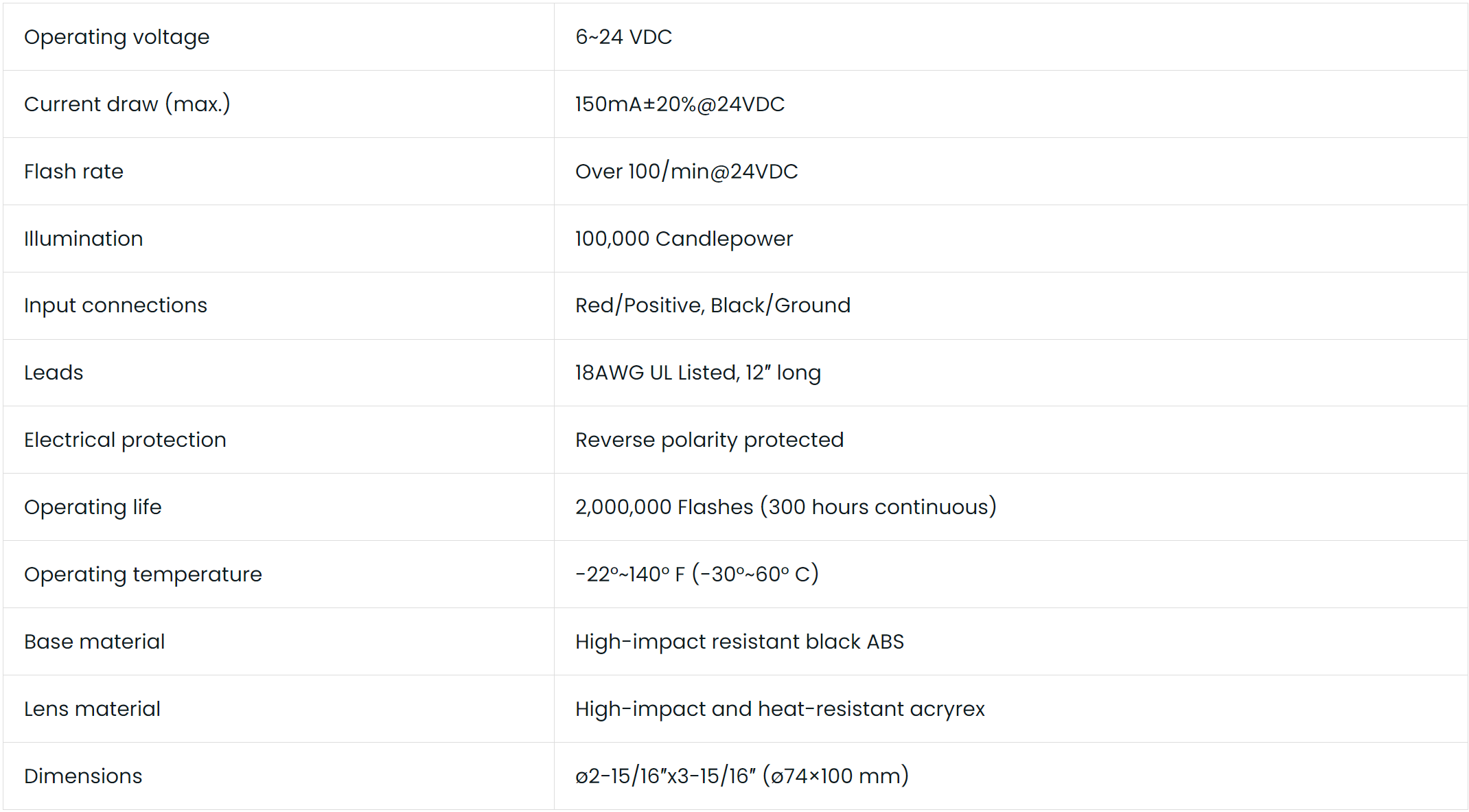Viewport: 1469px width, 812px height.
Task: Click 100,000 Candlepower value
Action: click(x=684, y=239)
